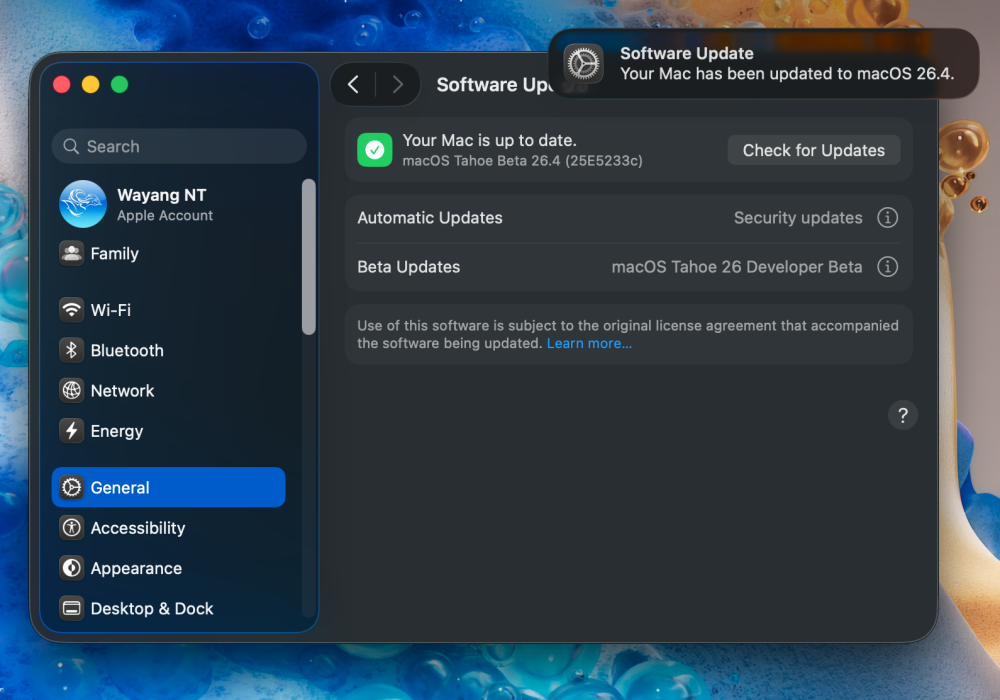This screenshot has width=1000, height=700.
Task: Click Check for Updates button
Action: pyautogui.click(x=814, y=150)
